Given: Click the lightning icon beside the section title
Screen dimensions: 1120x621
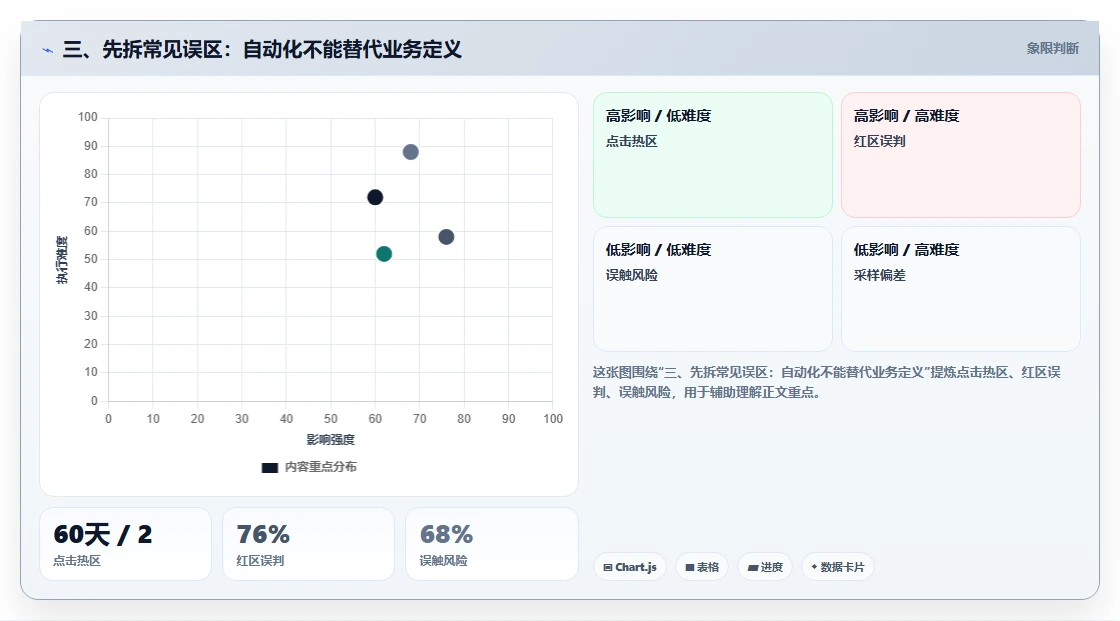Looking at the screenshot, I should (x=48, y=50).
